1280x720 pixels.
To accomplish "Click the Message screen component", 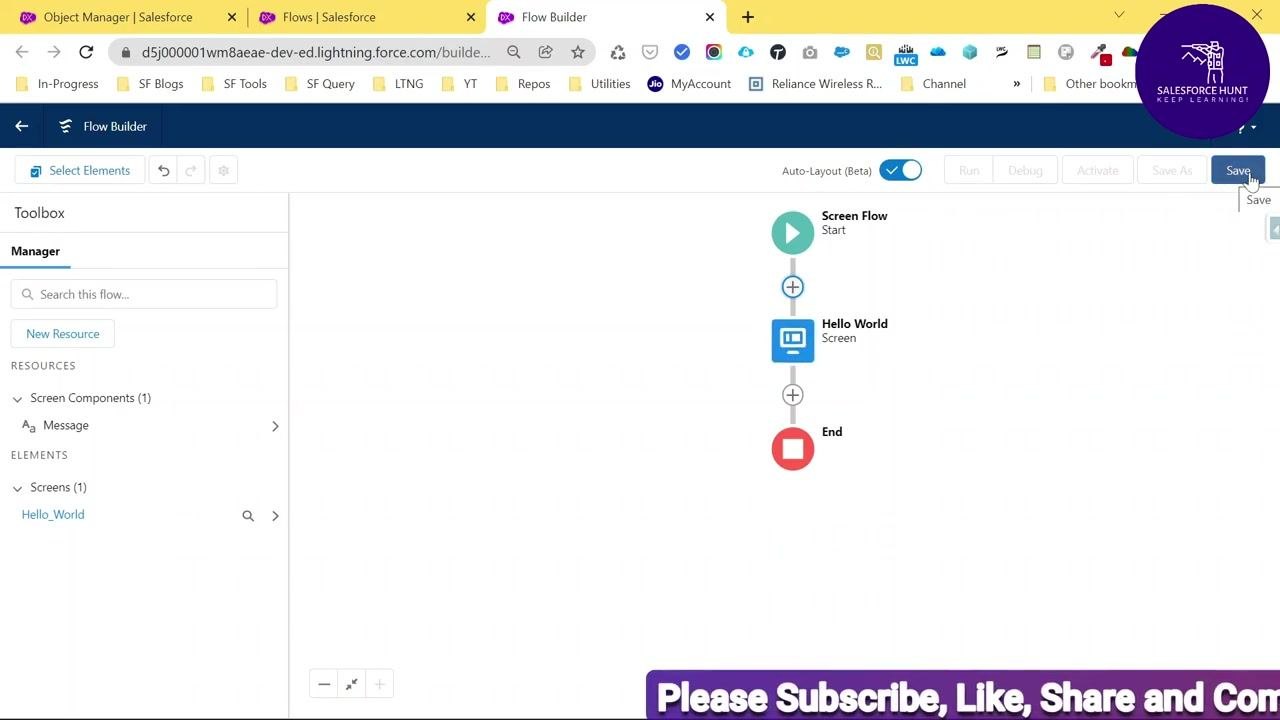I will (x=66, y=426).
